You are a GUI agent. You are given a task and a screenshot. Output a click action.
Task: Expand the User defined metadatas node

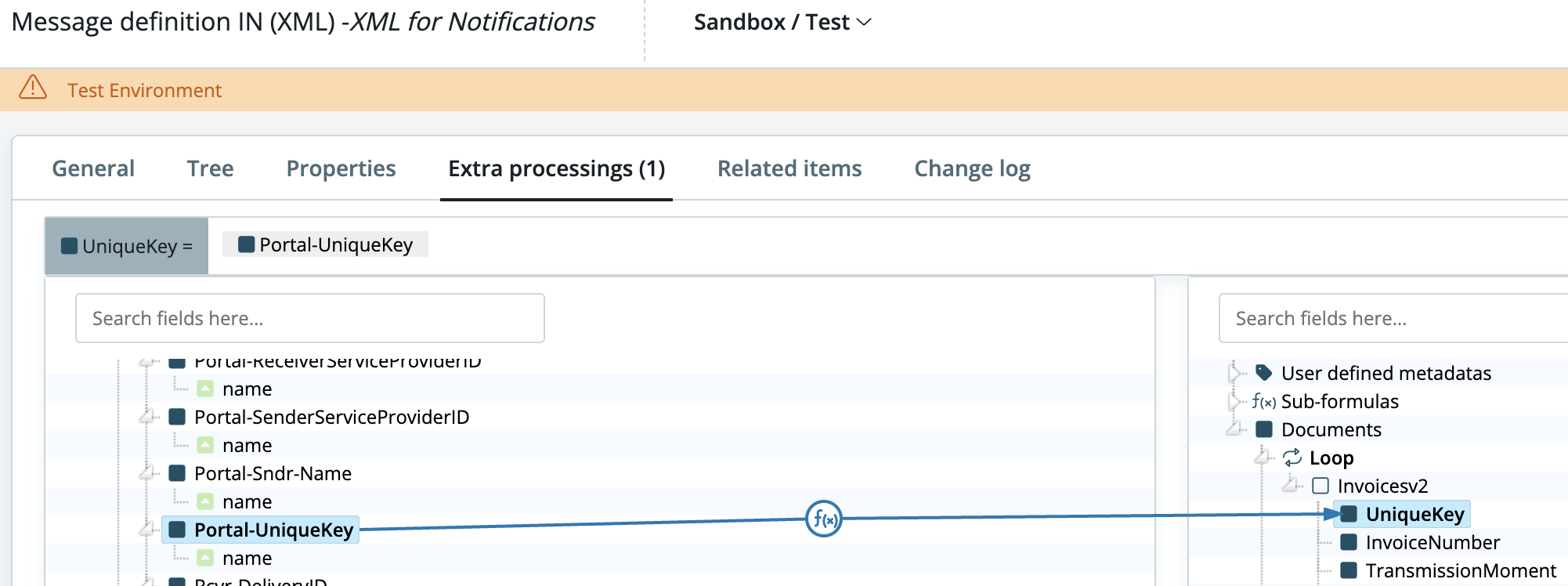pyautogui.click(x=1235, y=373)
